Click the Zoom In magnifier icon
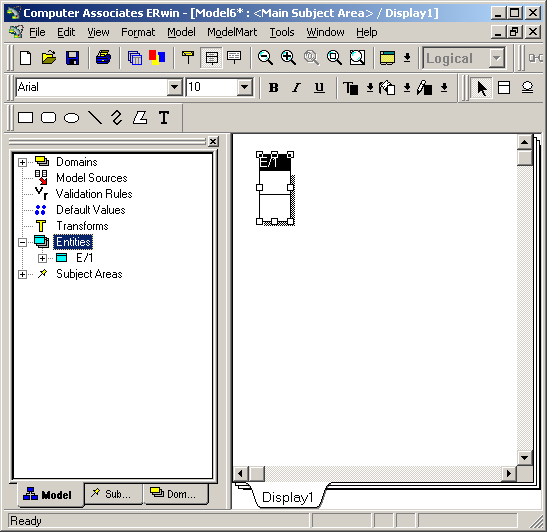Image resolution: width=547 pixels, height=532 pixels. 289,58
